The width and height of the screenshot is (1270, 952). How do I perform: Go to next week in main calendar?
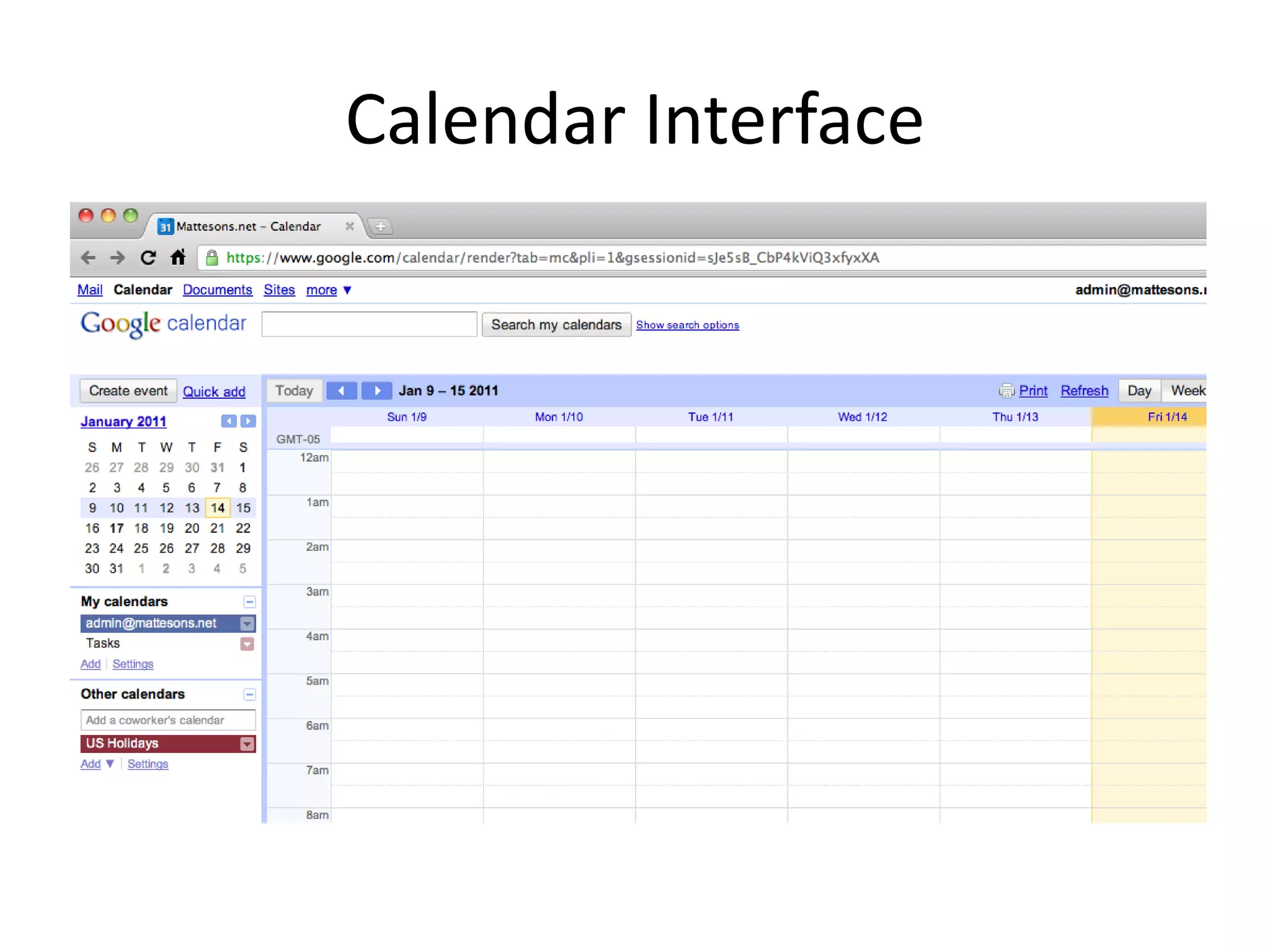coord(376,390)
